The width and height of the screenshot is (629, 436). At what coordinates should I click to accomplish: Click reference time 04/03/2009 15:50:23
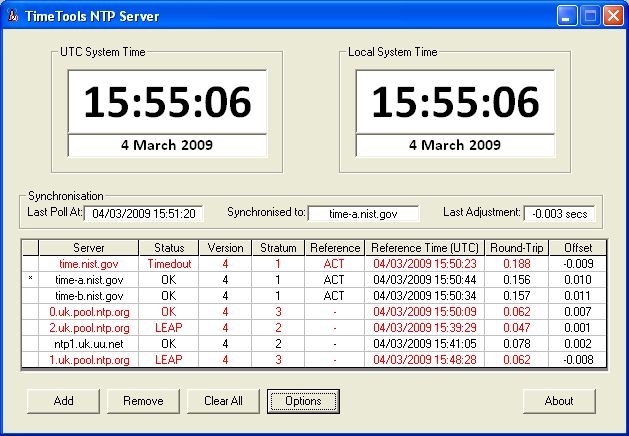tap(425, 264)
